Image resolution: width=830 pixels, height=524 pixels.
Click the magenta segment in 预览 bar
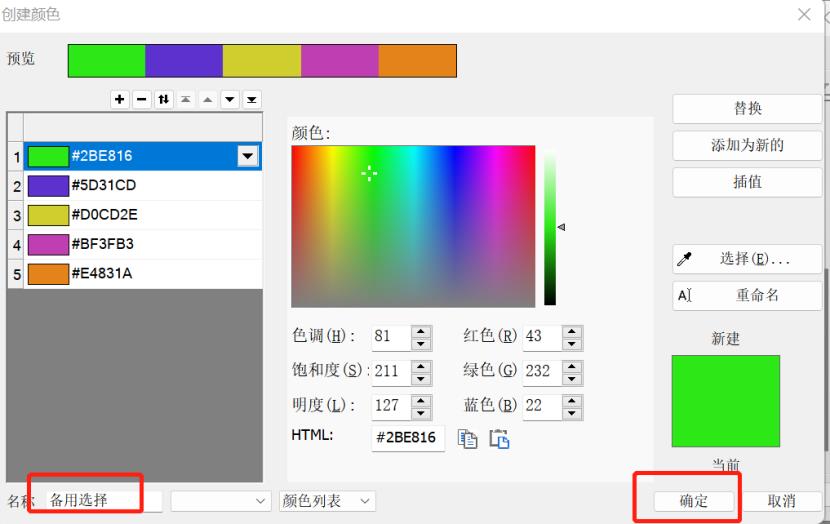coord(340,61)
